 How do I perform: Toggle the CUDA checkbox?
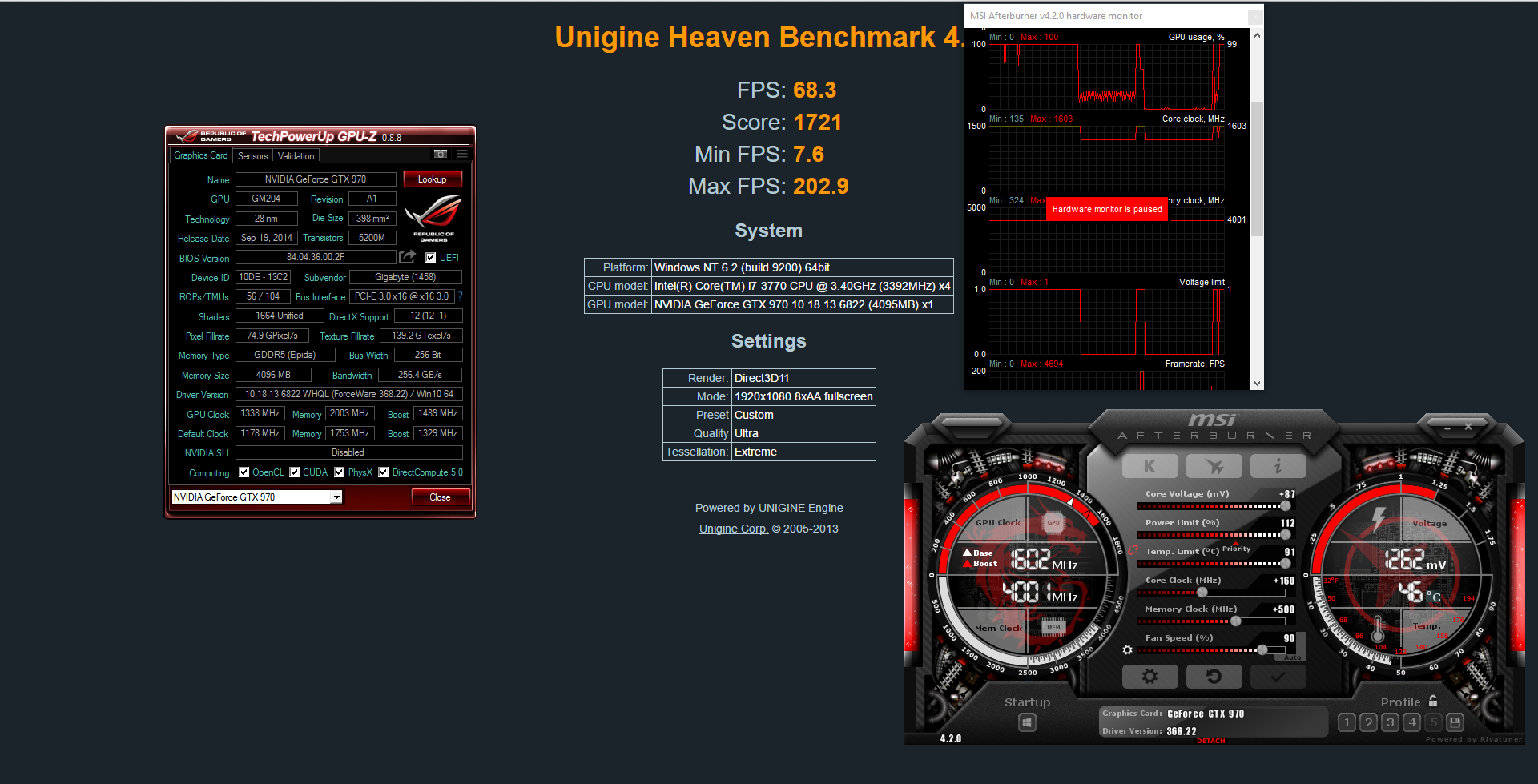coord(295,472)
